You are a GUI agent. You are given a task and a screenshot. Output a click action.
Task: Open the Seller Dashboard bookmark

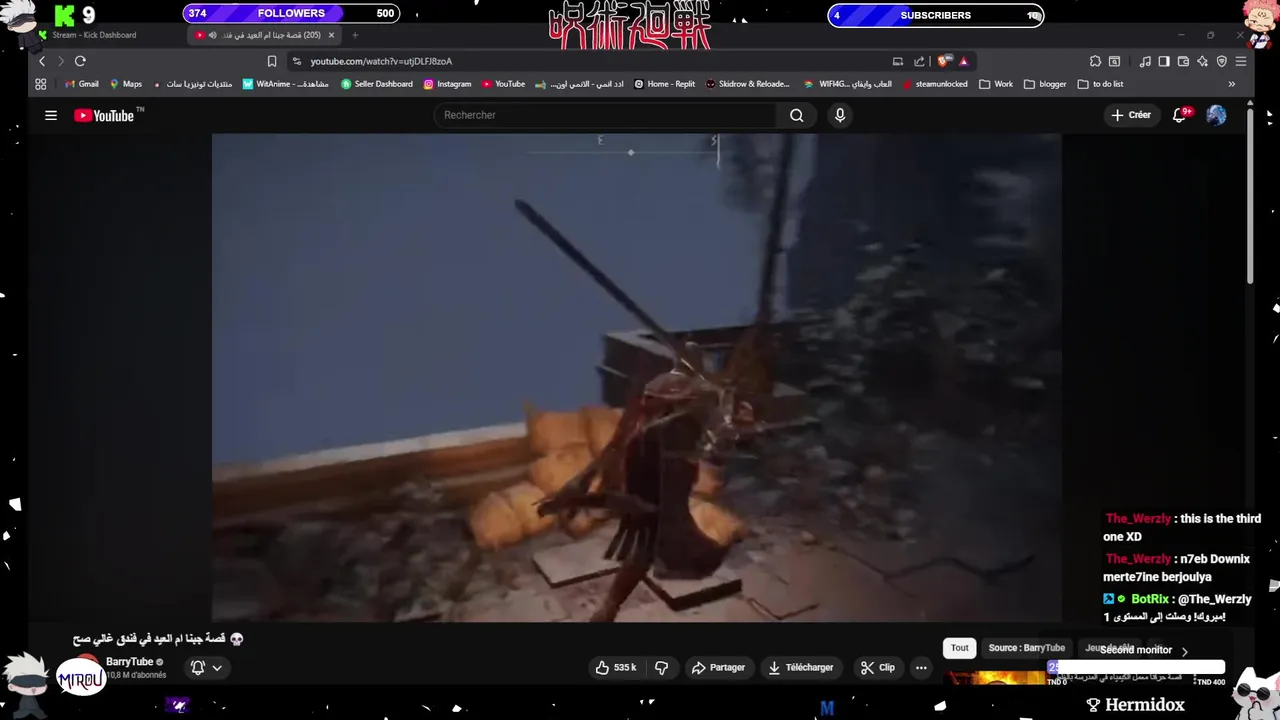click(x=376, y=84)
